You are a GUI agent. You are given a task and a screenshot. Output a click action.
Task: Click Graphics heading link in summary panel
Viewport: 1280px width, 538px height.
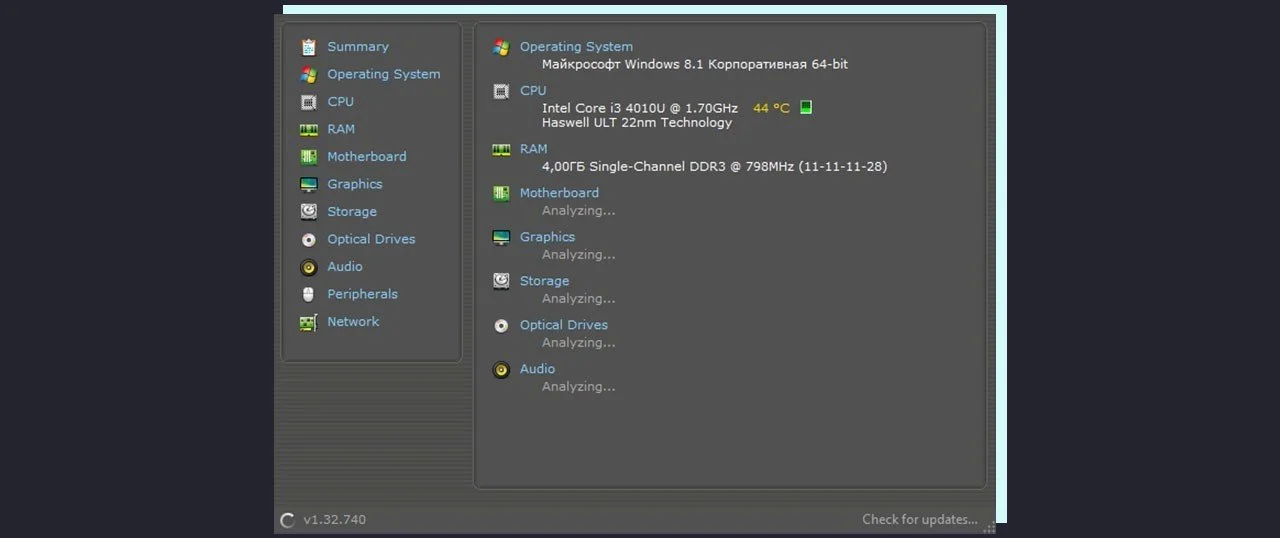tap(547, 237)
